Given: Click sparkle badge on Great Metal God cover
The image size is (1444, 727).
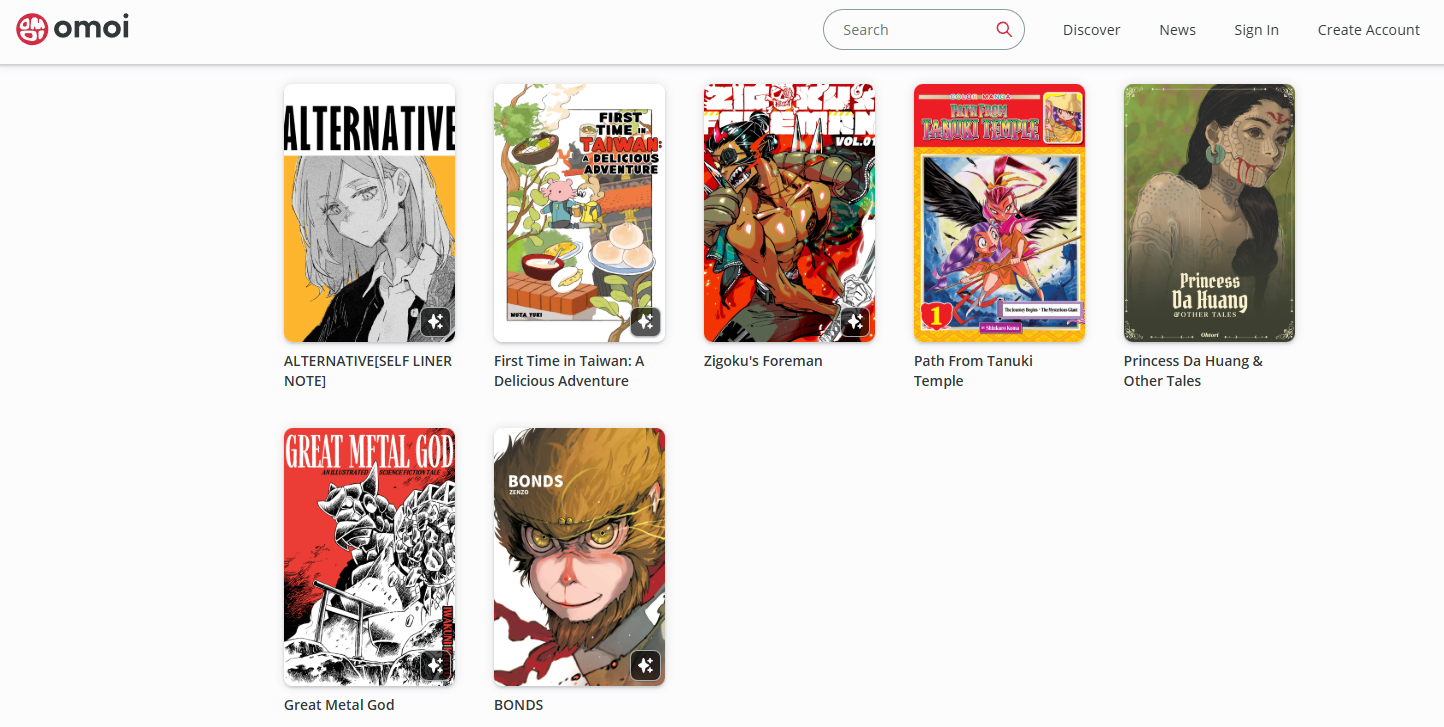Looking at the screenshot, I should click(435, 666).
